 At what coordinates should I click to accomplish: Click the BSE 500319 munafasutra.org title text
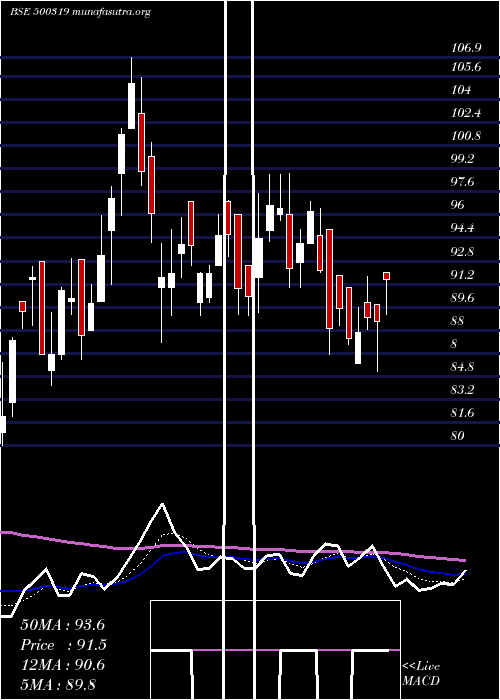(81, 12)
